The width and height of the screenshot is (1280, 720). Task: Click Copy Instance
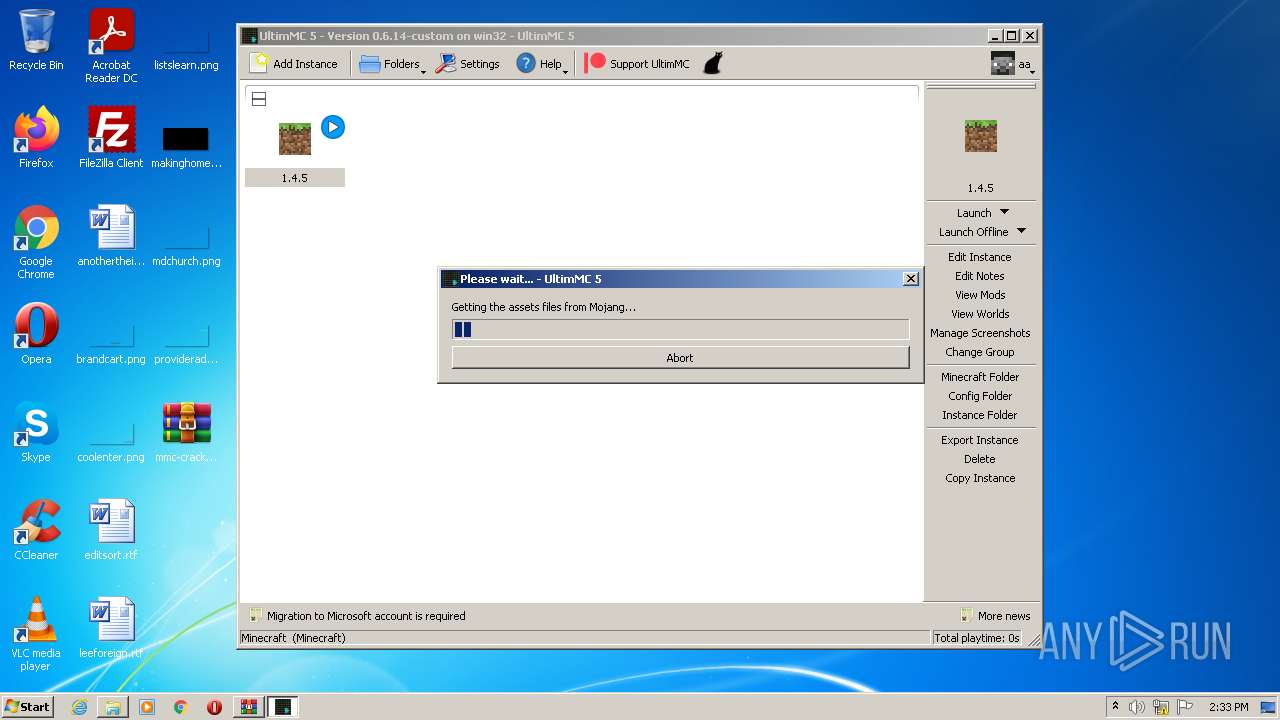[980, 478]
